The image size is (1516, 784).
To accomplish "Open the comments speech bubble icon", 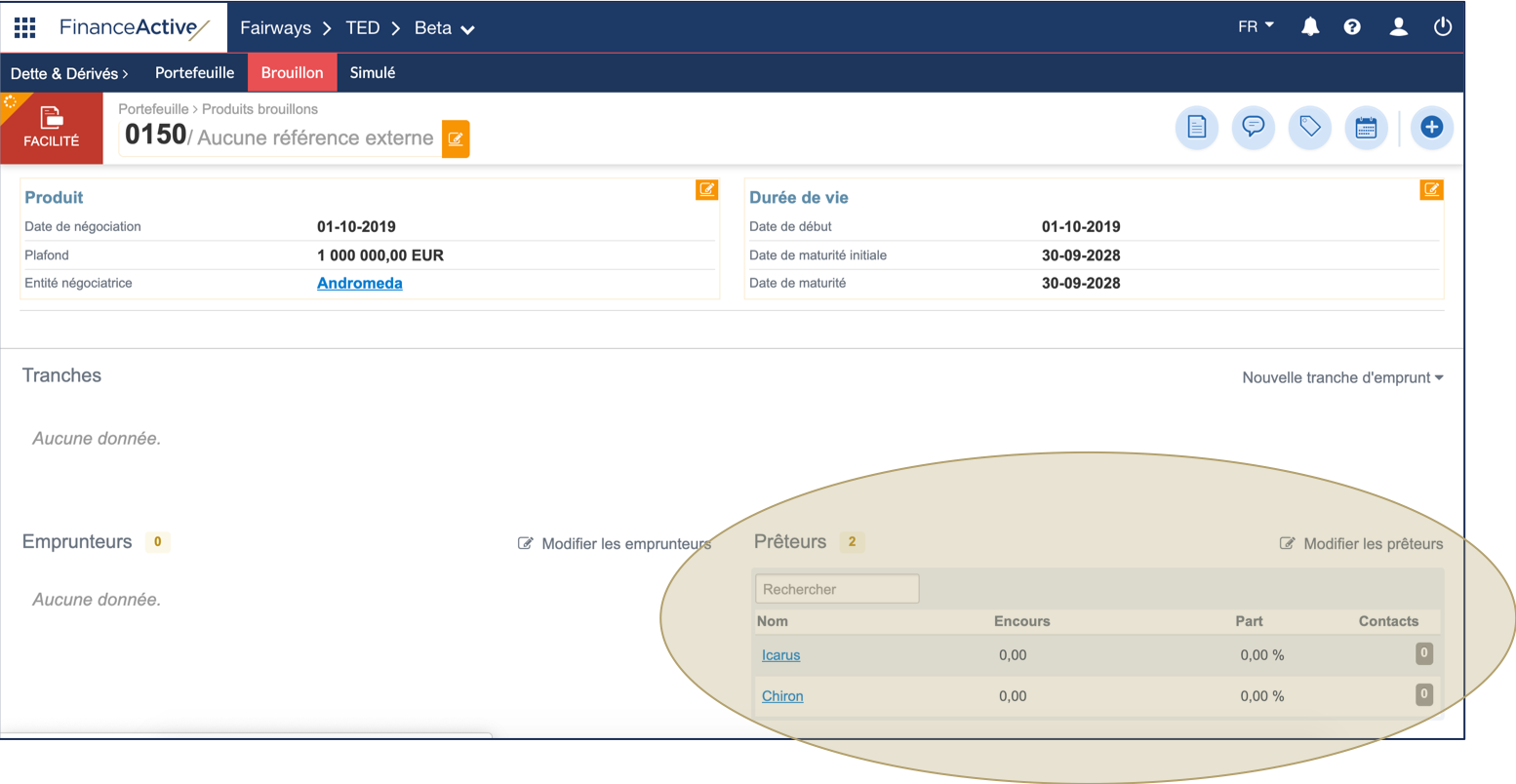I will [1253, 127].
